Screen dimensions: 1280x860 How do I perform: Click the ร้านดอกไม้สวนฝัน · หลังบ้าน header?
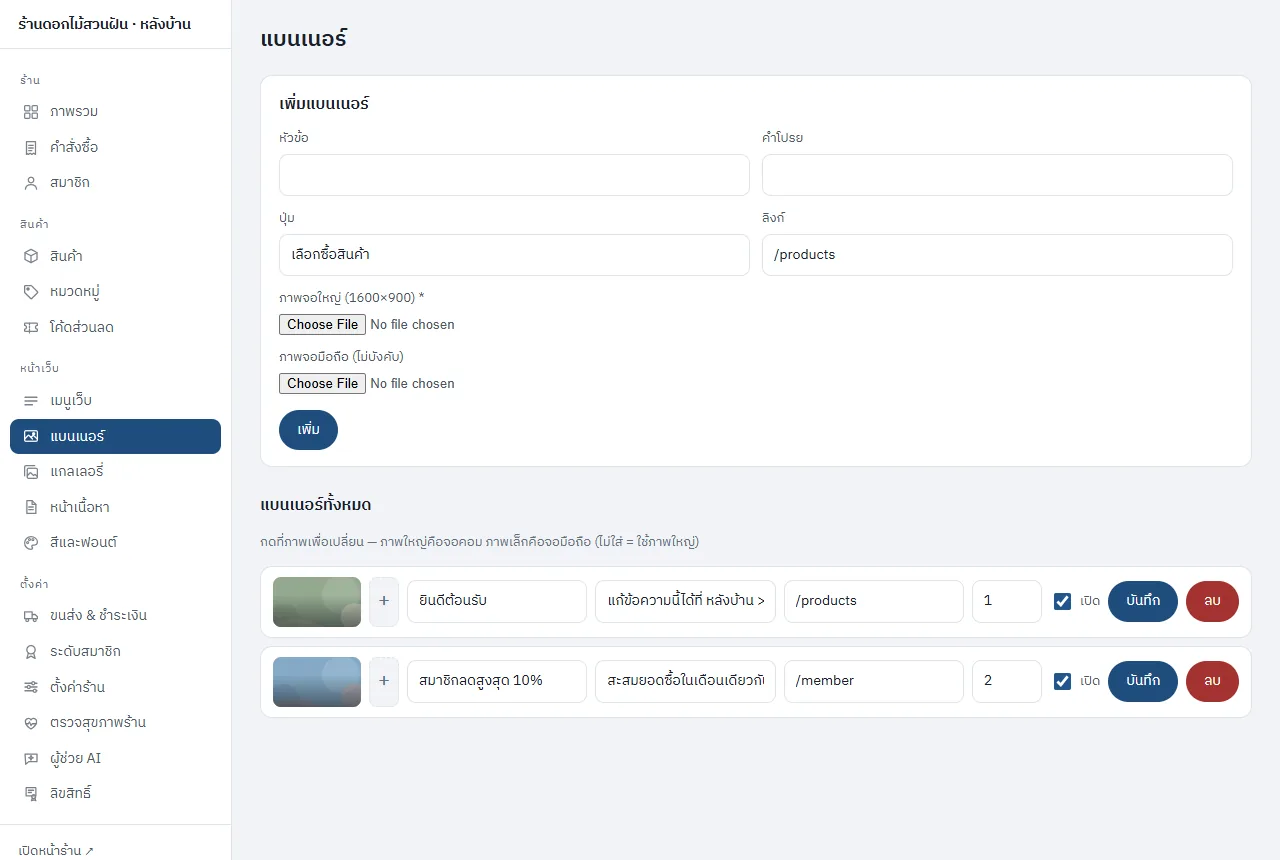[105, 24]
